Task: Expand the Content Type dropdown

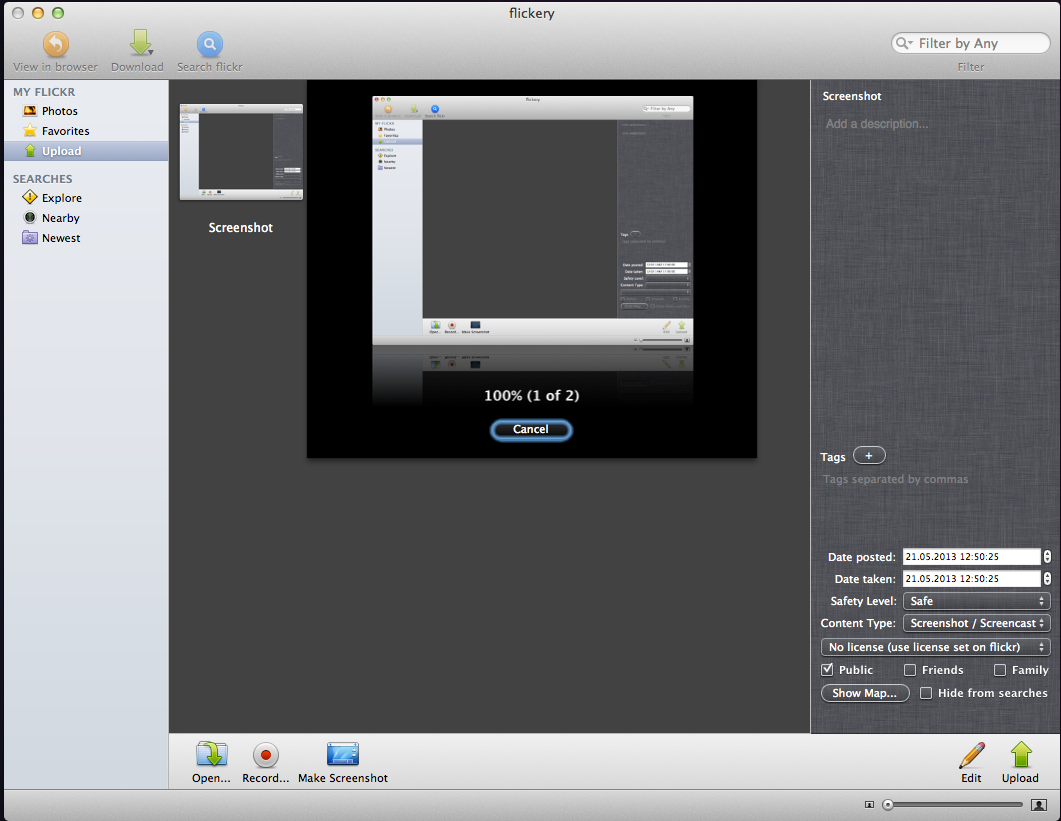Action: point(976,623)
